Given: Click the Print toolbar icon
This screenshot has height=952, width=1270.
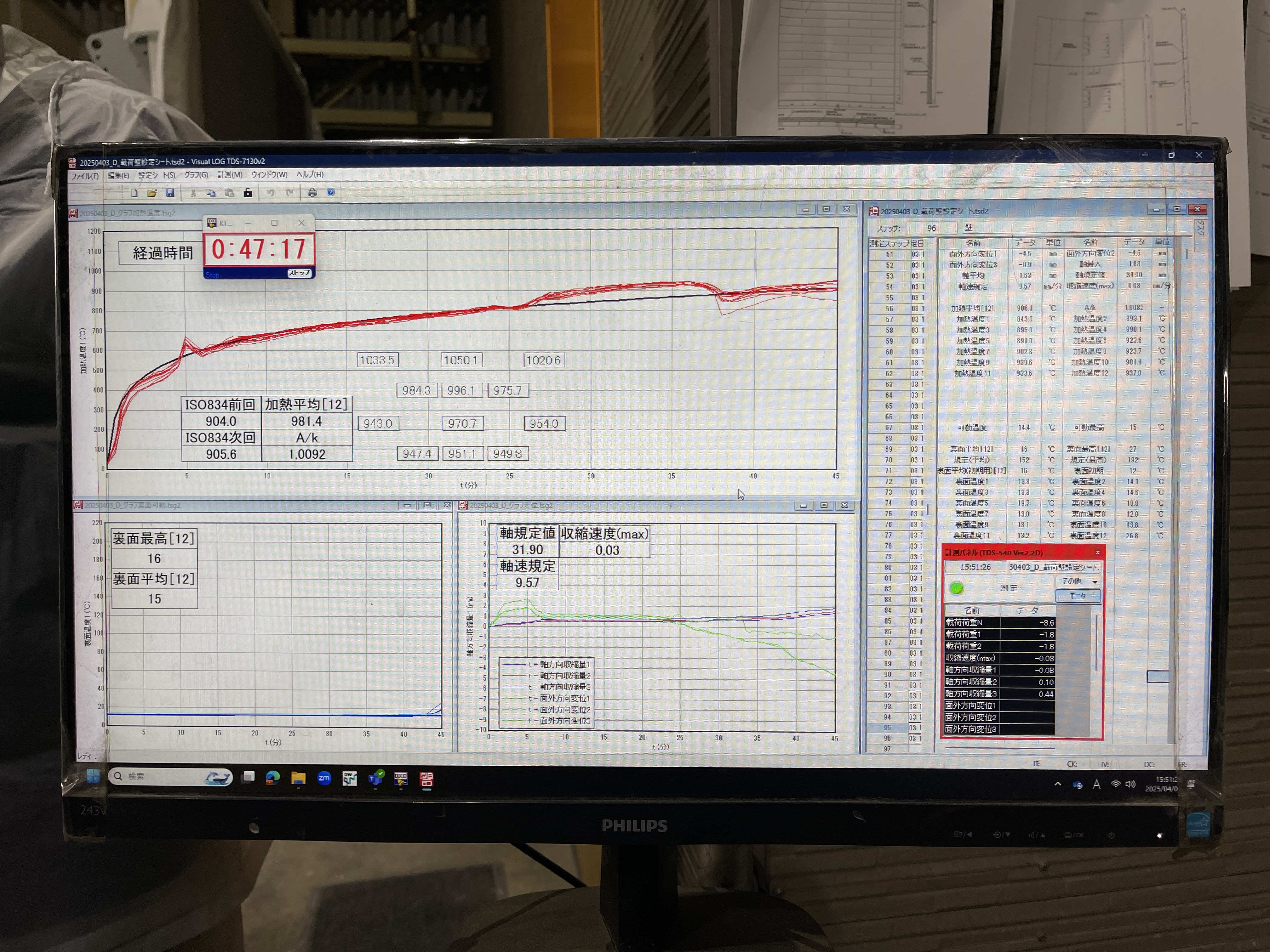Looking at the screenshot, I should pyautogui.click(x=312, y=193).
